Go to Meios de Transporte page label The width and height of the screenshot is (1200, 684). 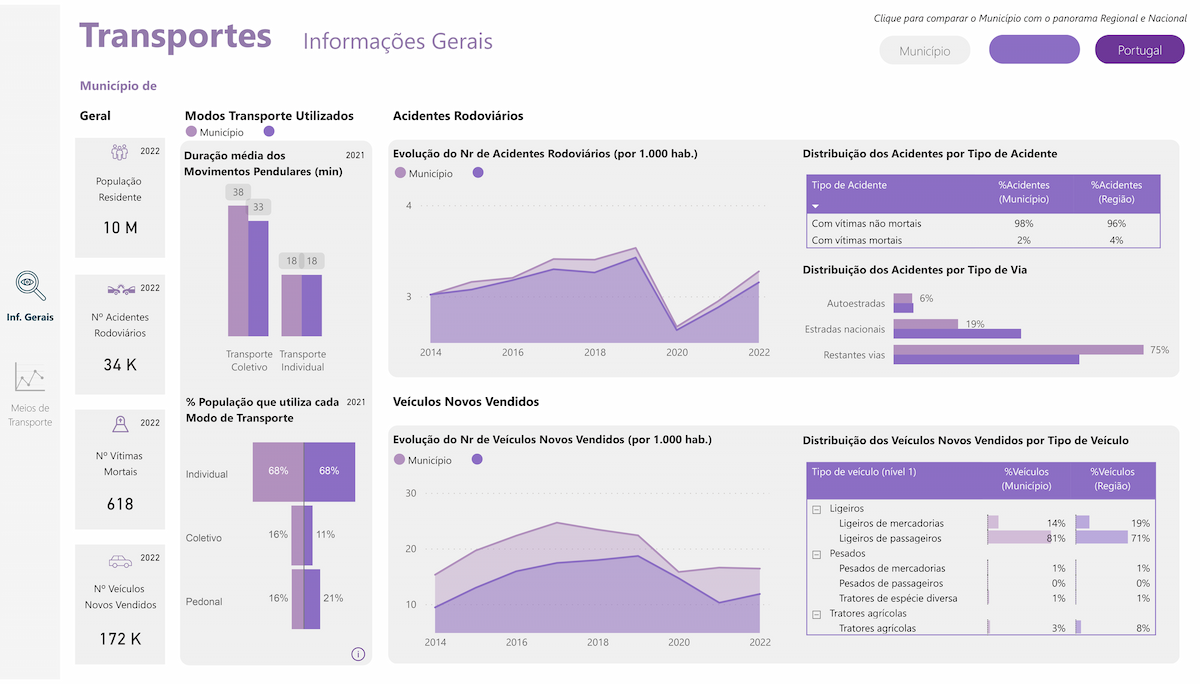pyautogui.click(x=30, y=415)
